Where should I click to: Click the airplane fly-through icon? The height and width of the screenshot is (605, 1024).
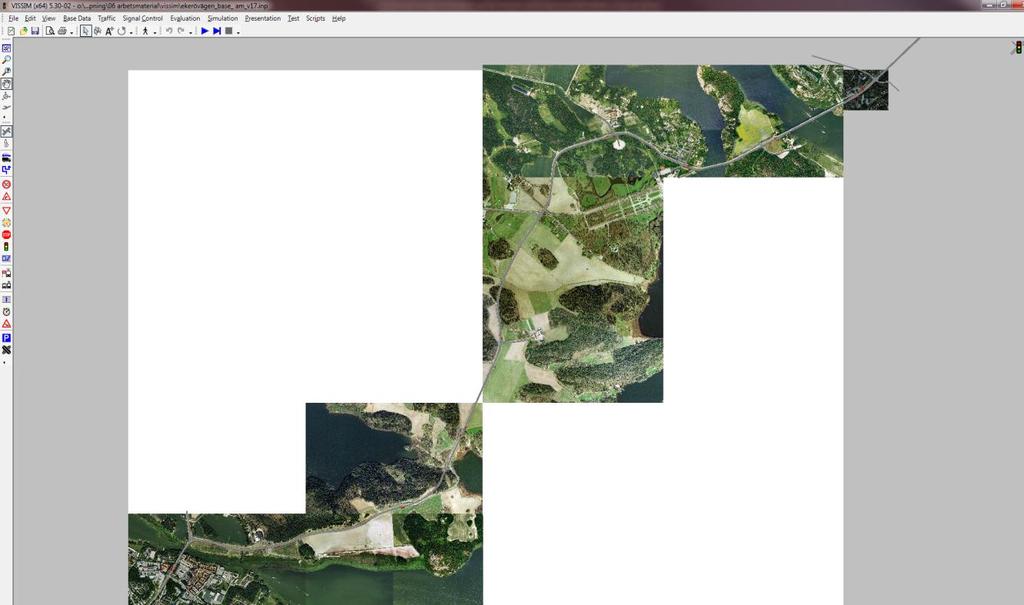pyautogui.click(x=7, y=107)
